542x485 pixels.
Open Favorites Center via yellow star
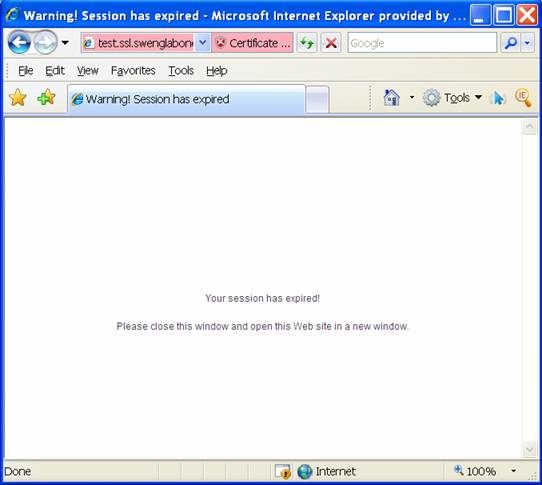click(18, 97)
